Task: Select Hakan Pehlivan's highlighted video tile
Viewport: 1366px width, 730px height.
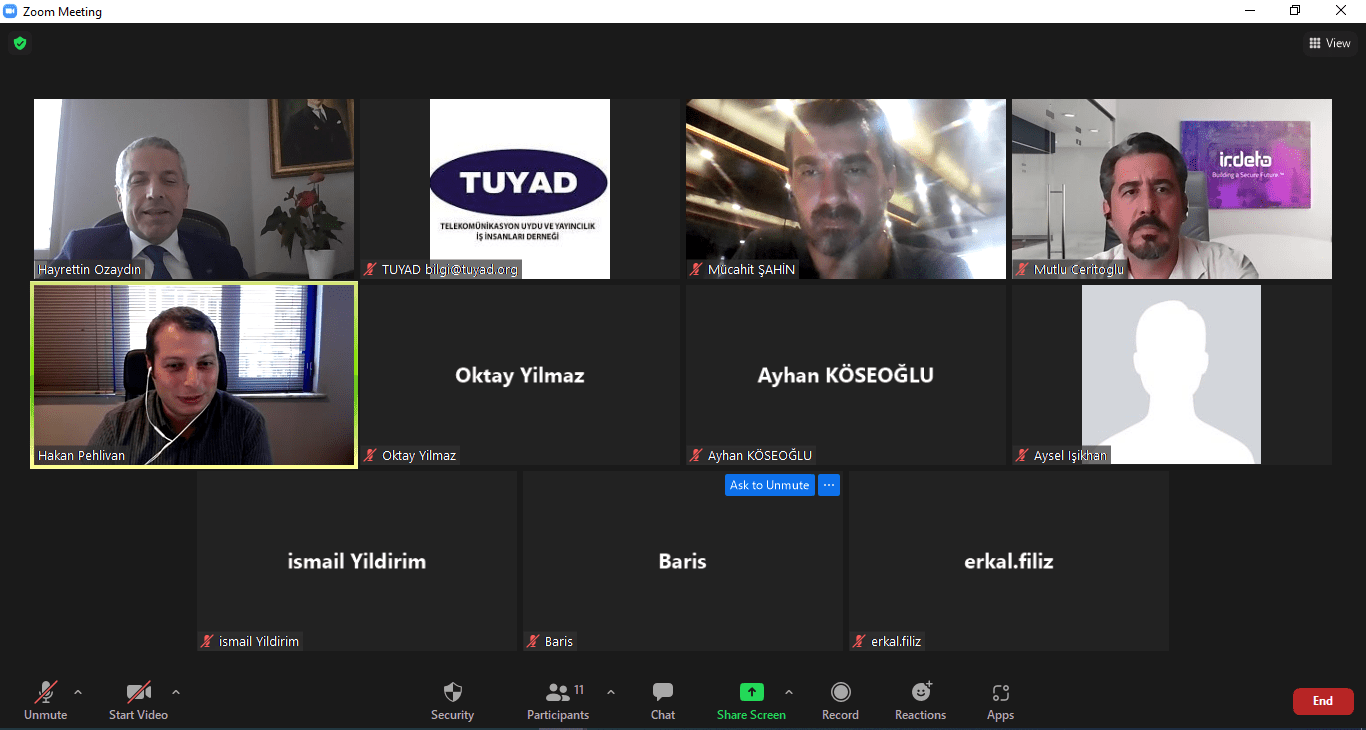Action: (x=194, y=375)
